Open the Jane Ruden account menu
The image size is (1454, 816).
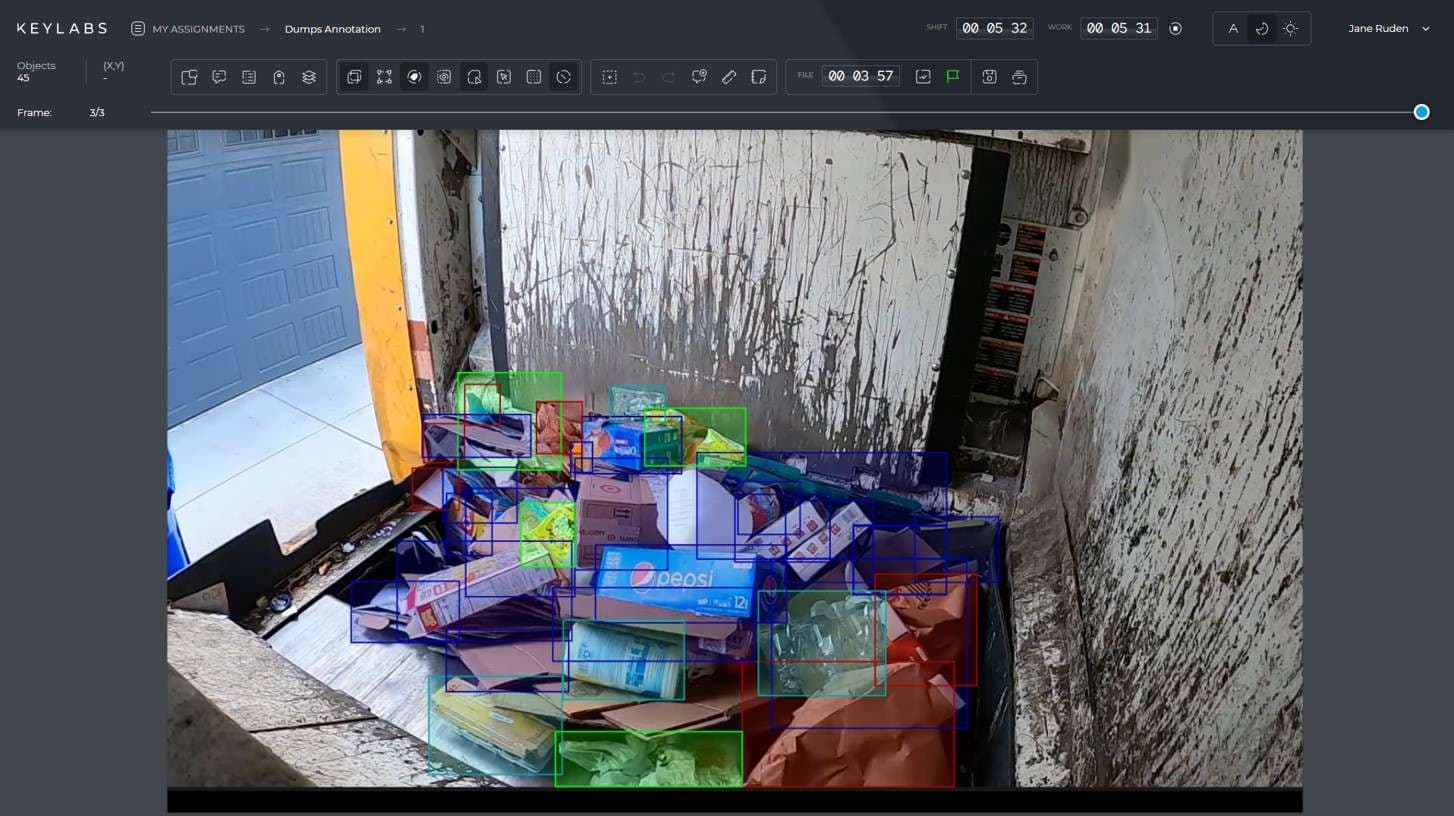tap(1389, 28)
